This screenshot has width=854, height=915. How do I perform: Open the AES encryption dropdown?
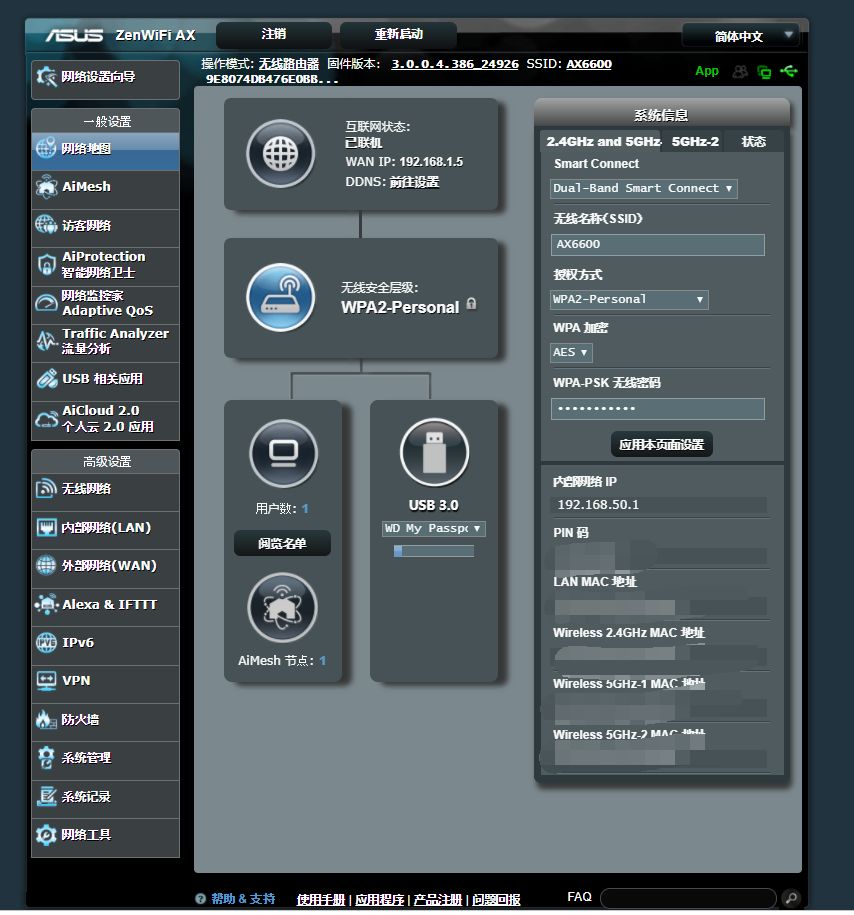[571, 352]
